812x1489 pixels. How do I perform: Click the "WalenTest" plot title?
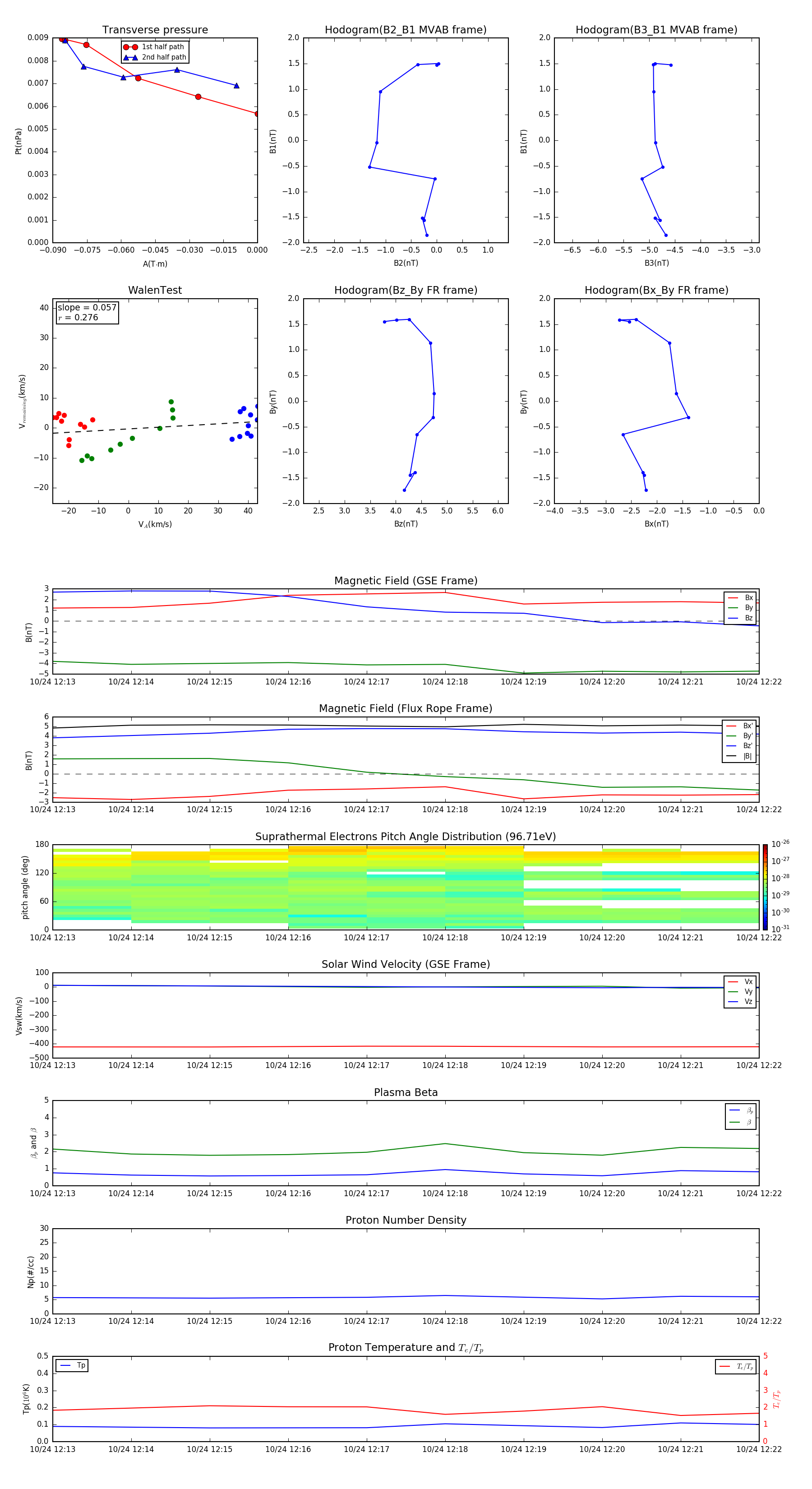pos(155,290)
